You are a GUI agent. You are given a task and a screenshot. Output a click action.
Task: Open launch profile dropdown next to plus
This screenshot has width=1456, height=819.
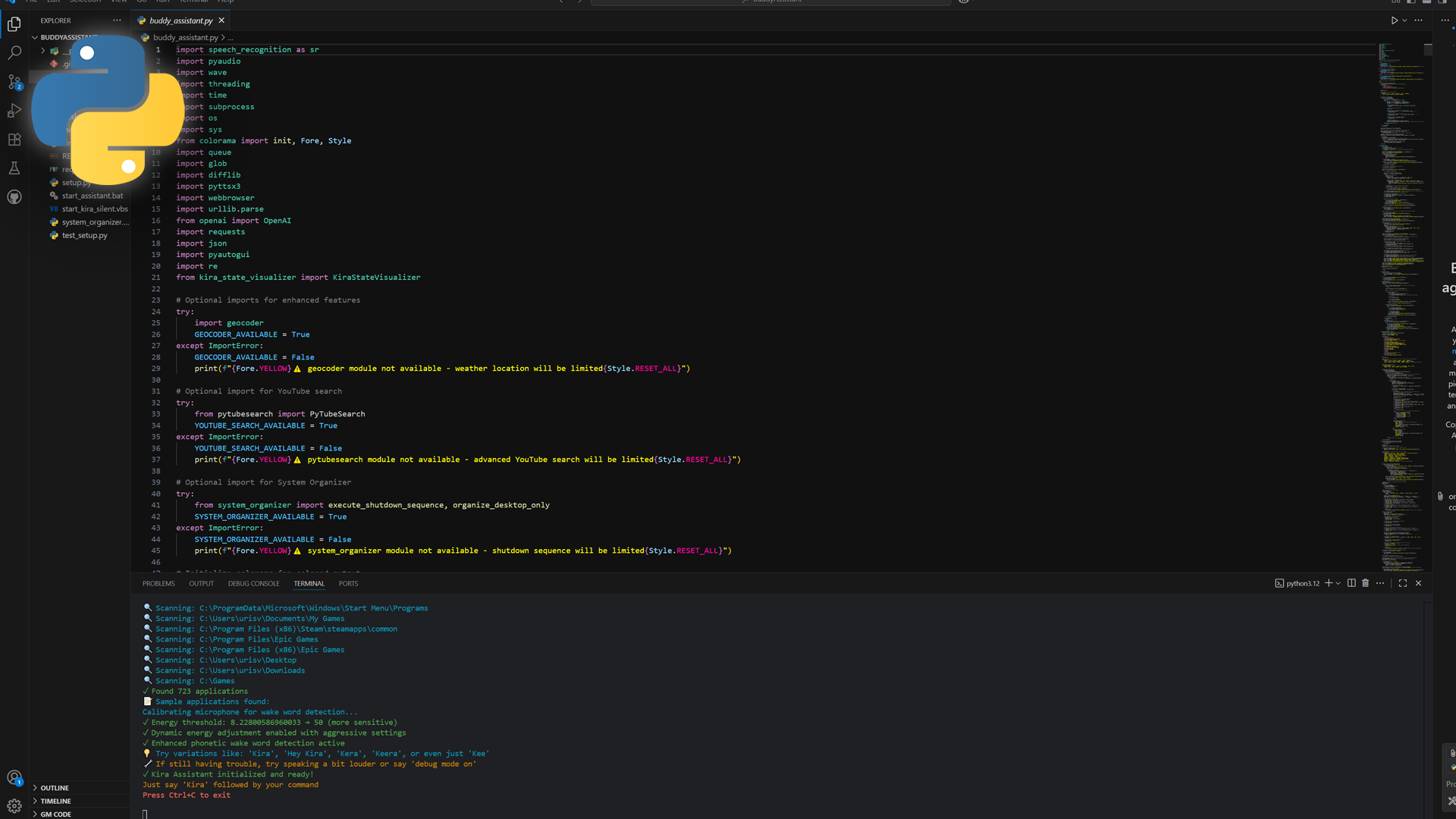(1338, 583)
